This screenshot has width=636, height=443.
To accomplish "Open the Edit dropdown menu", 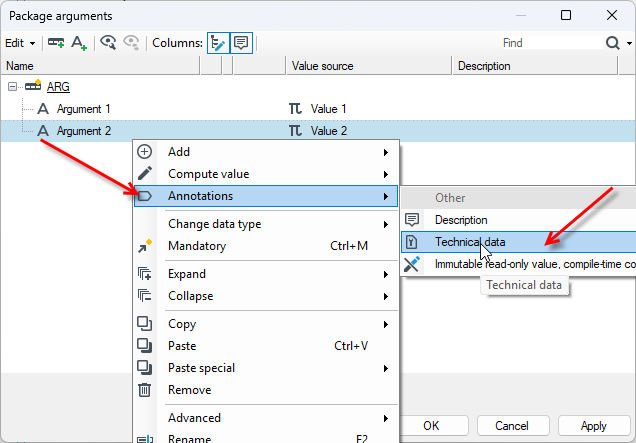I will pyautogui.click(x=20, y=43).
